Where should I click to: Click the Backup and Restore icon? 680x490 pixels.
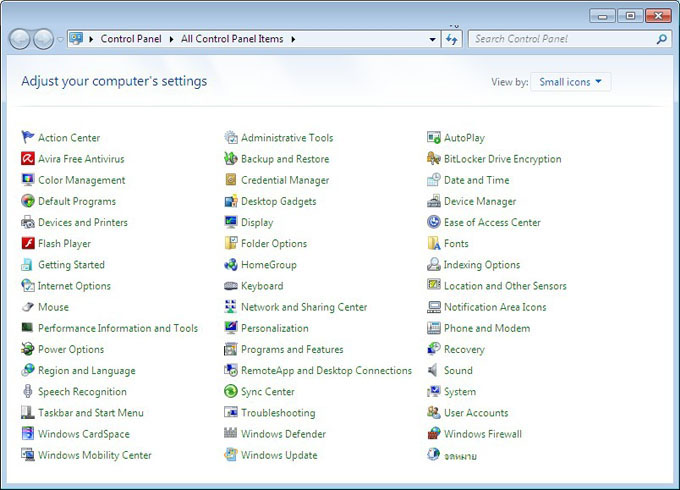pos(231,158)
